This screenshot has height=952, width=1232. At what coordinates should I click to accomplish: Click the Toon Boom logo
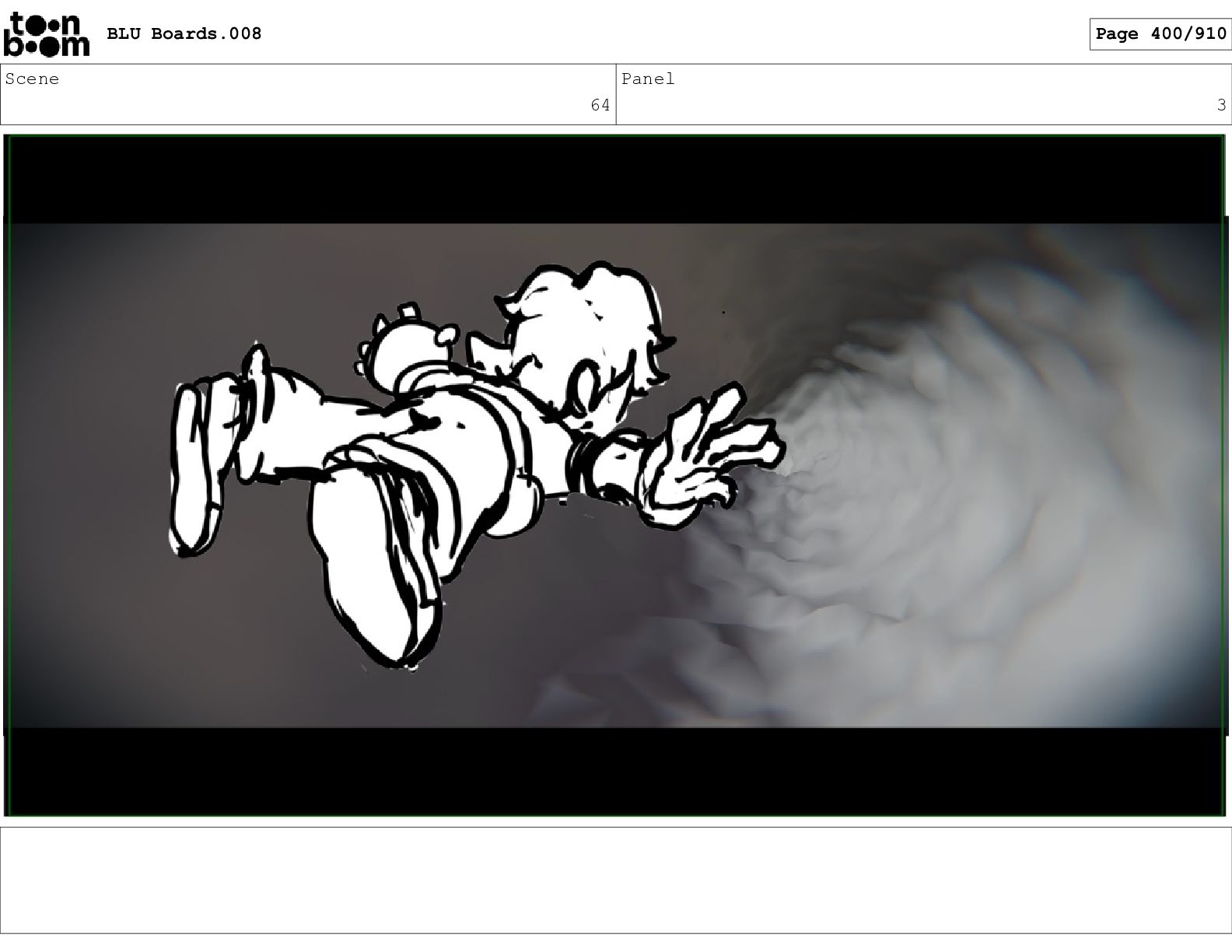coord(47,33)
